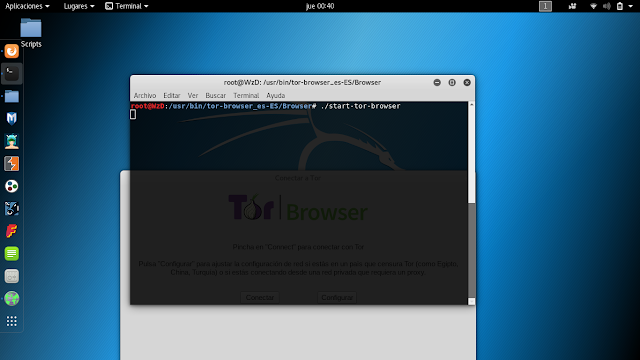Open the Archivo menu in the terminal
The image size is (640, 360).
pos(145,96)
